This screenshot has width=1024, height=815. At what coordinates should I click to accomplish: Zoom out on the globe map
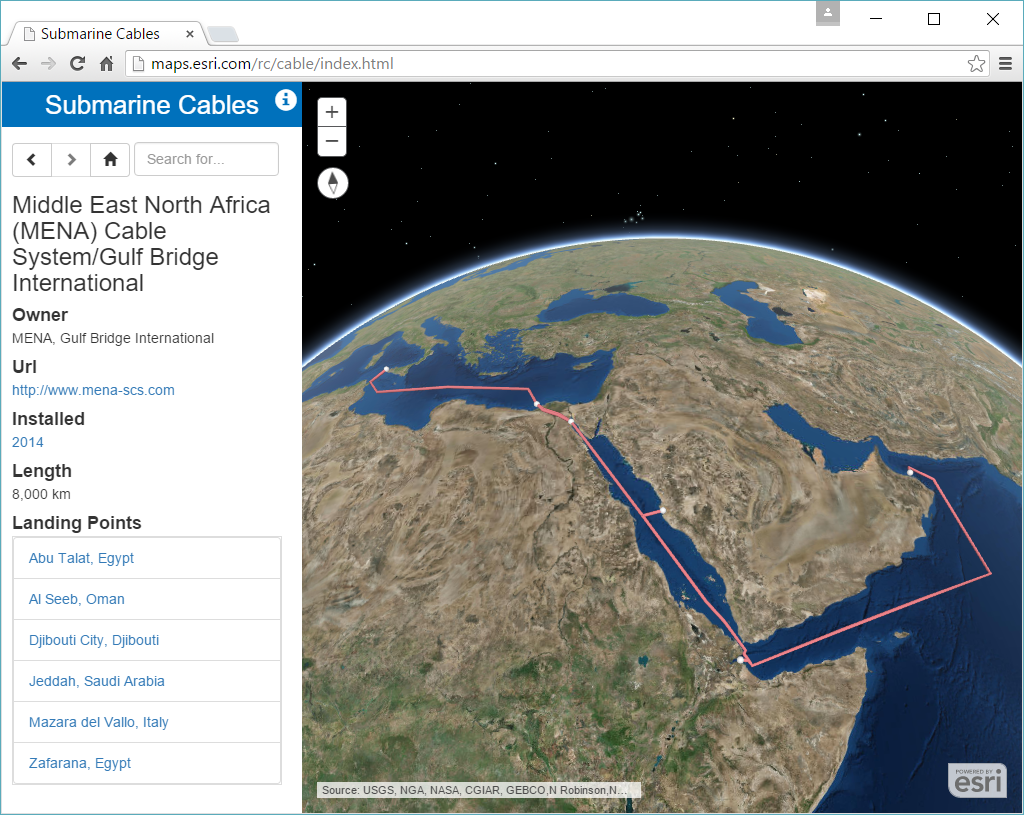[332, 141]
